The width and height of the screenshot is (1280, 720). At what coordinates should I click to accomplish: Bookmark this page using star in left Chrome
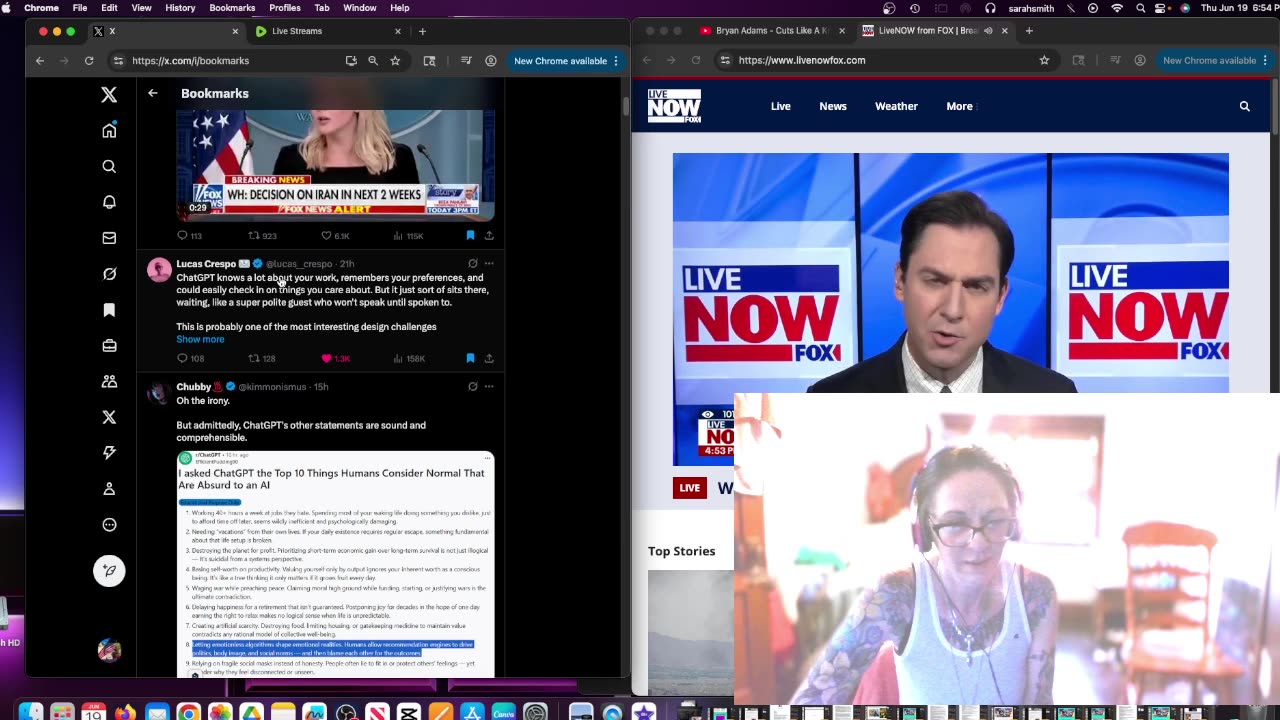(x=395, y=61)
